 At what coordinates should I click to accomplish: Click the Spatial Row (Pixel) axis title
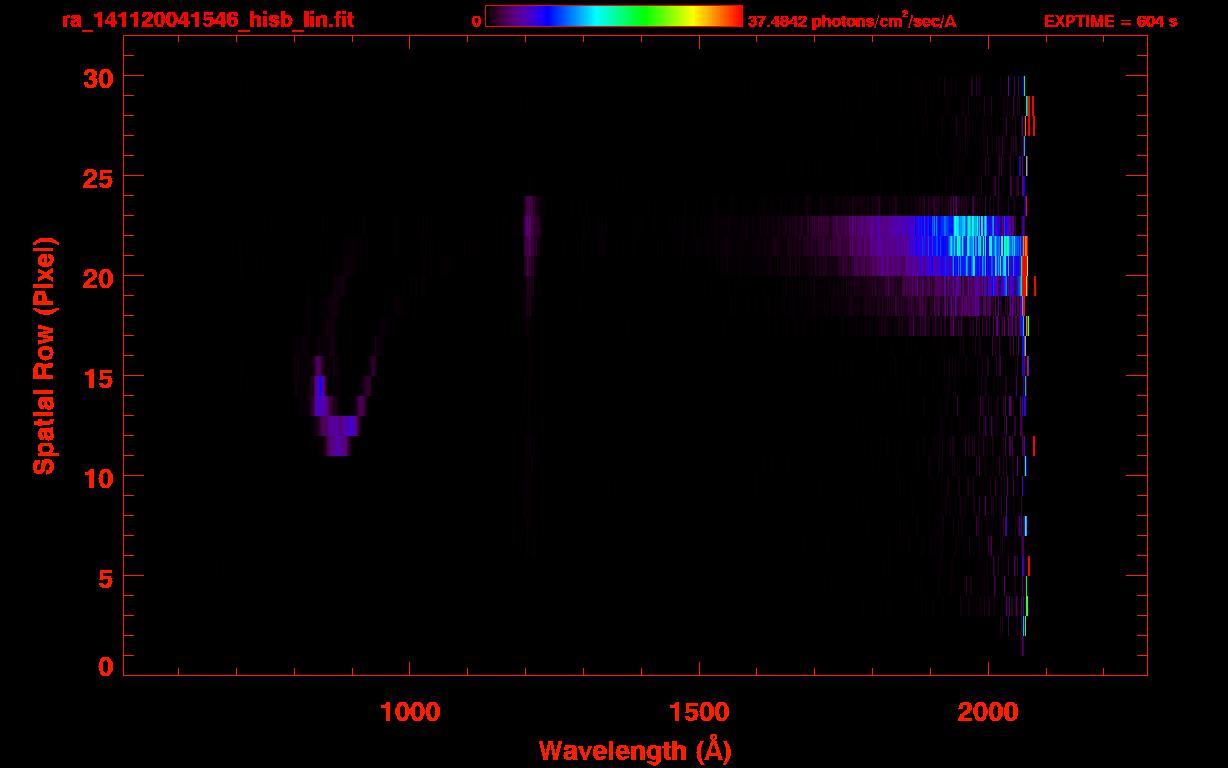coord(44,355)
